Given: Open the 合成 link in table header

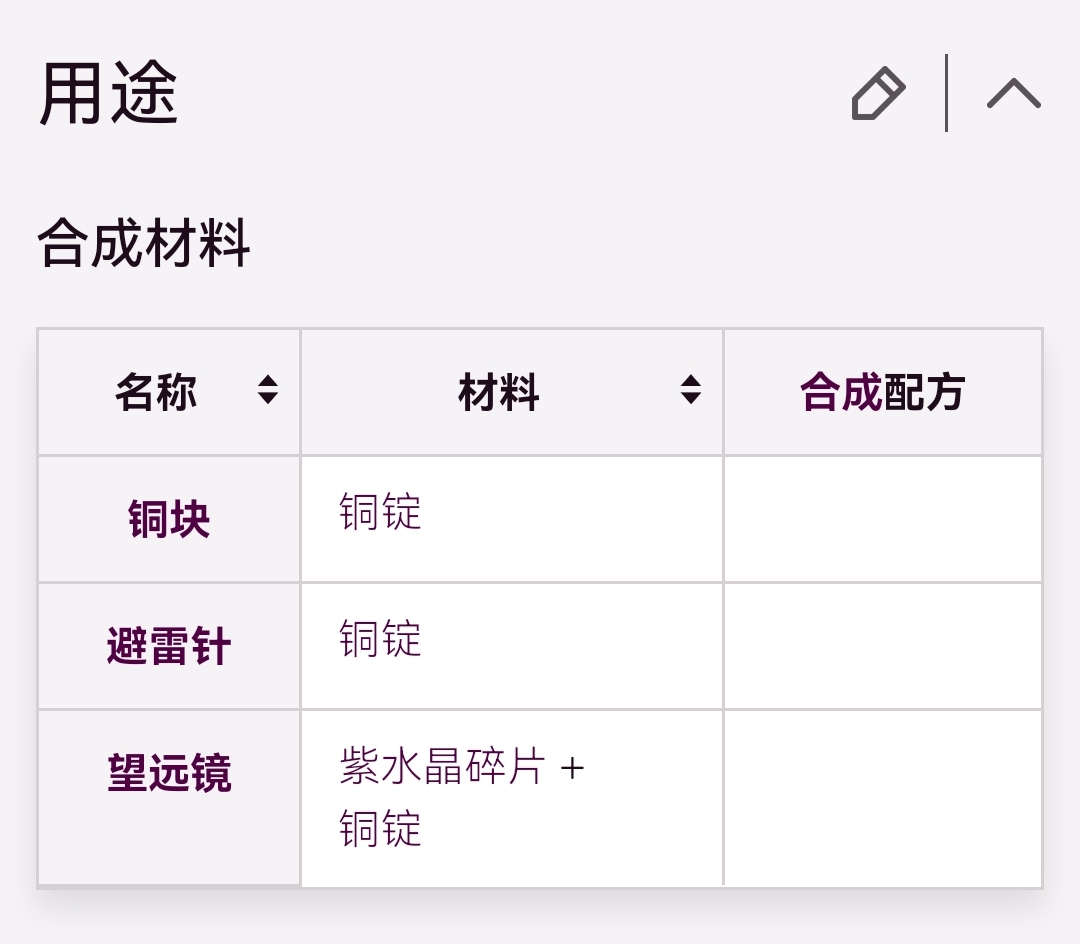Looking at the screenshot, I should [x=840, y=393].
